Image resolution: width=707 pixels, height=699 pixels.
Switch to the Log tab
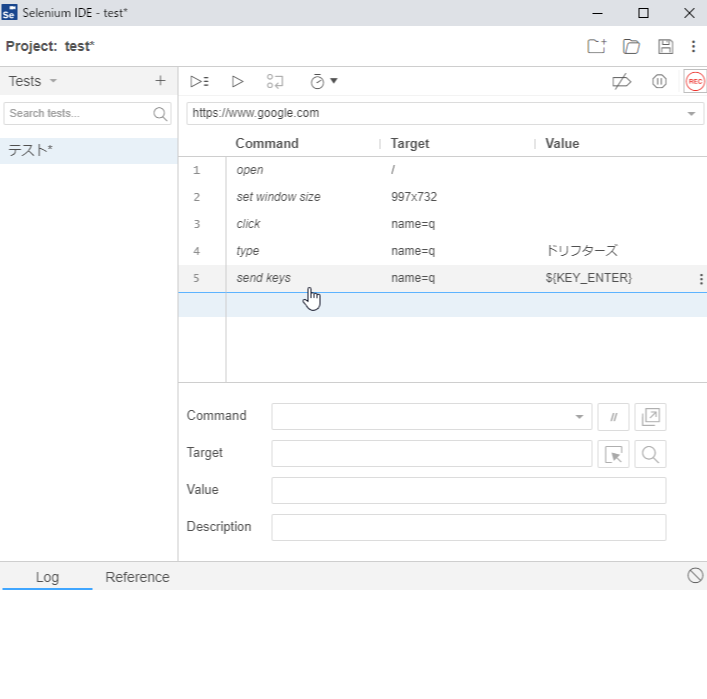tap(47, 577)
